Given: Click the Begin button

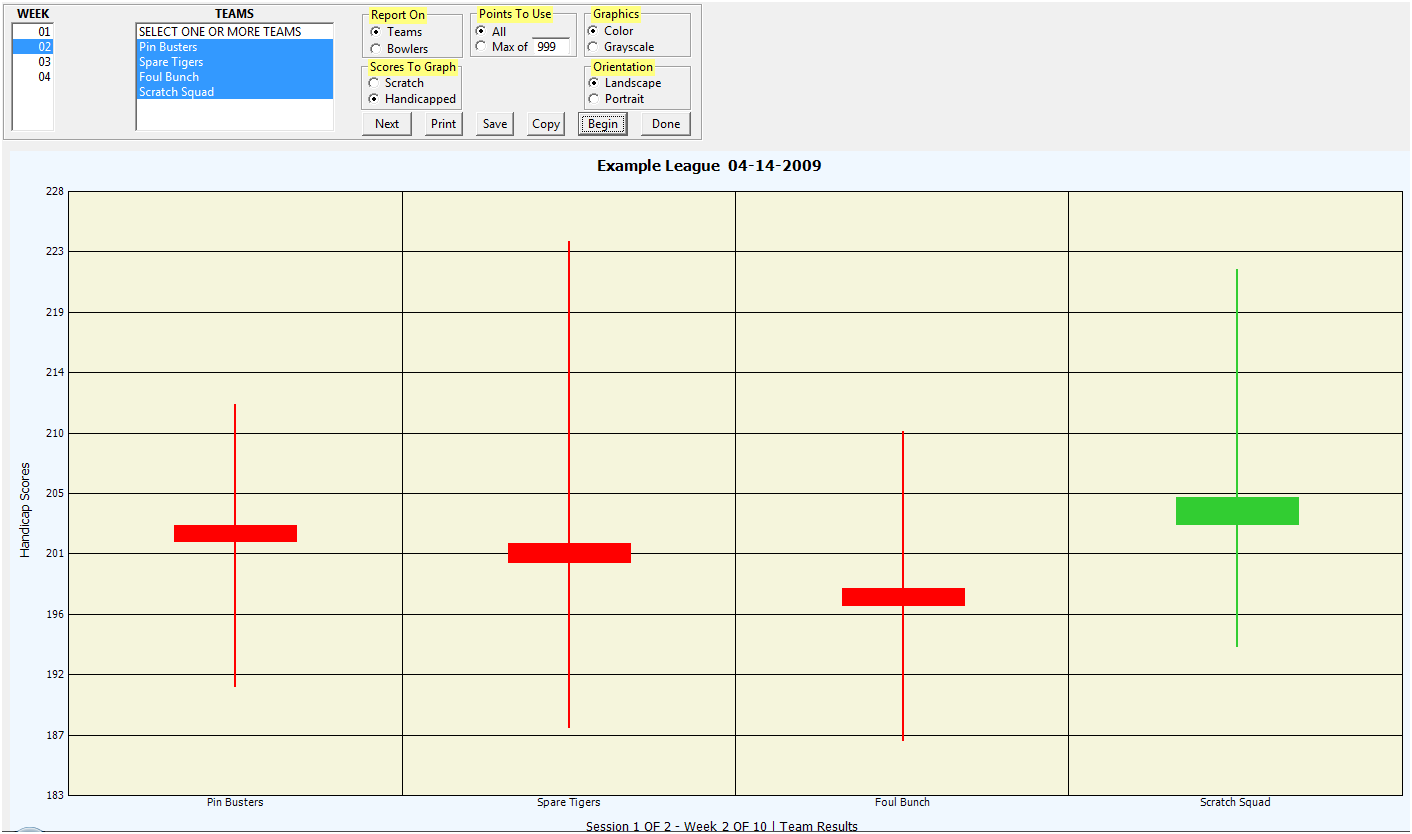Looking at the screenshot, I should pos(603,124).
